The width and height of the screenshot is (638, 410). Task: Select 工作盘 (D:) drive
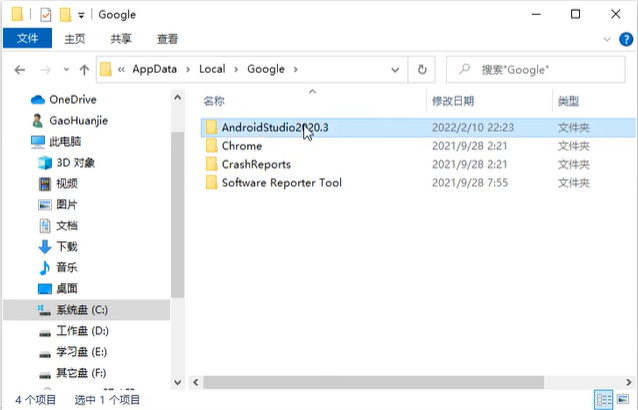coord(82,331)
